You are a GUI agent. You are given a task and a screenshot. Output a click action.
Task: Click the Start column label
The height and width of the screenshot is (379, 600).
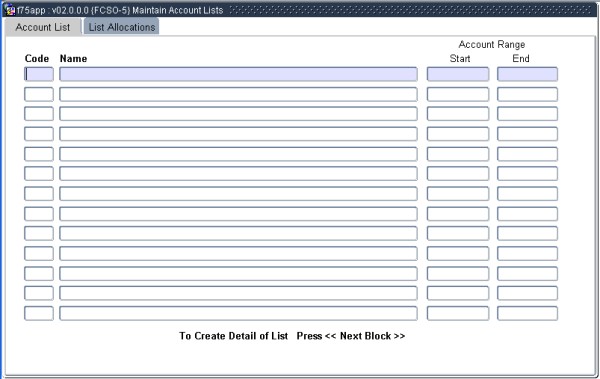point(460,59)
